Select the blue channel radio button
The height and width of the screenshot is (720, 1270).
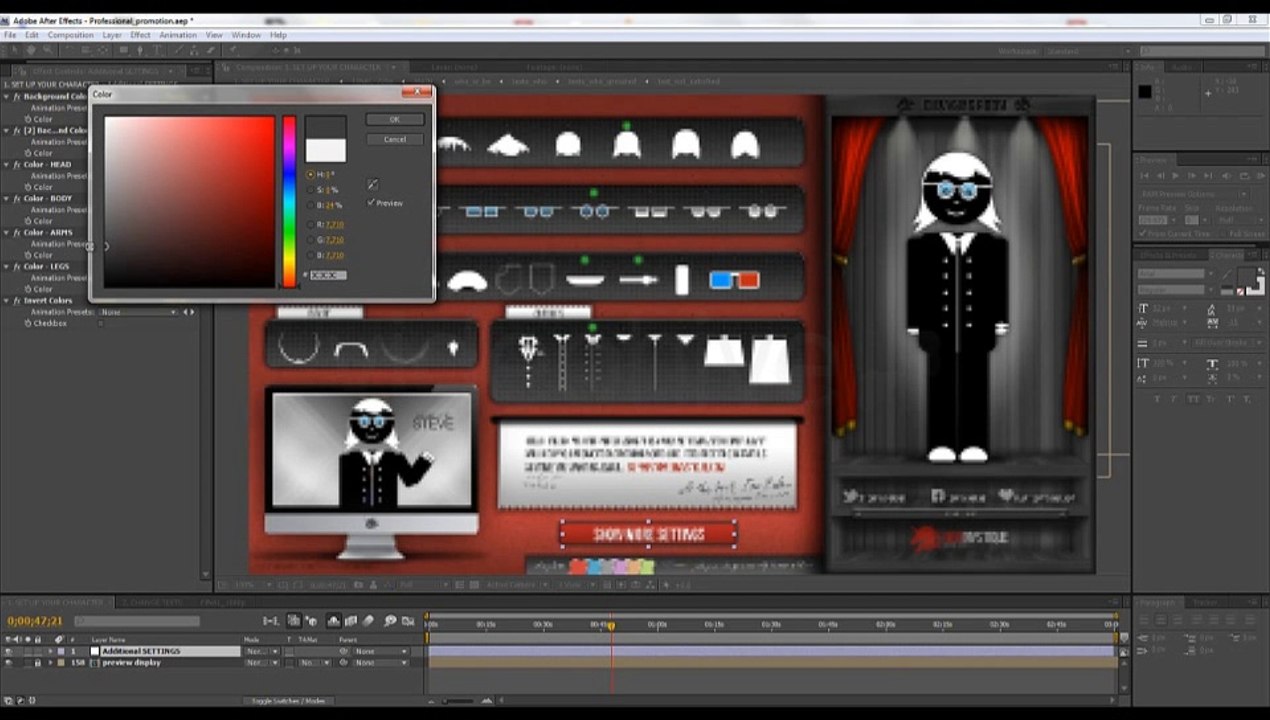[x=310, y=255]
